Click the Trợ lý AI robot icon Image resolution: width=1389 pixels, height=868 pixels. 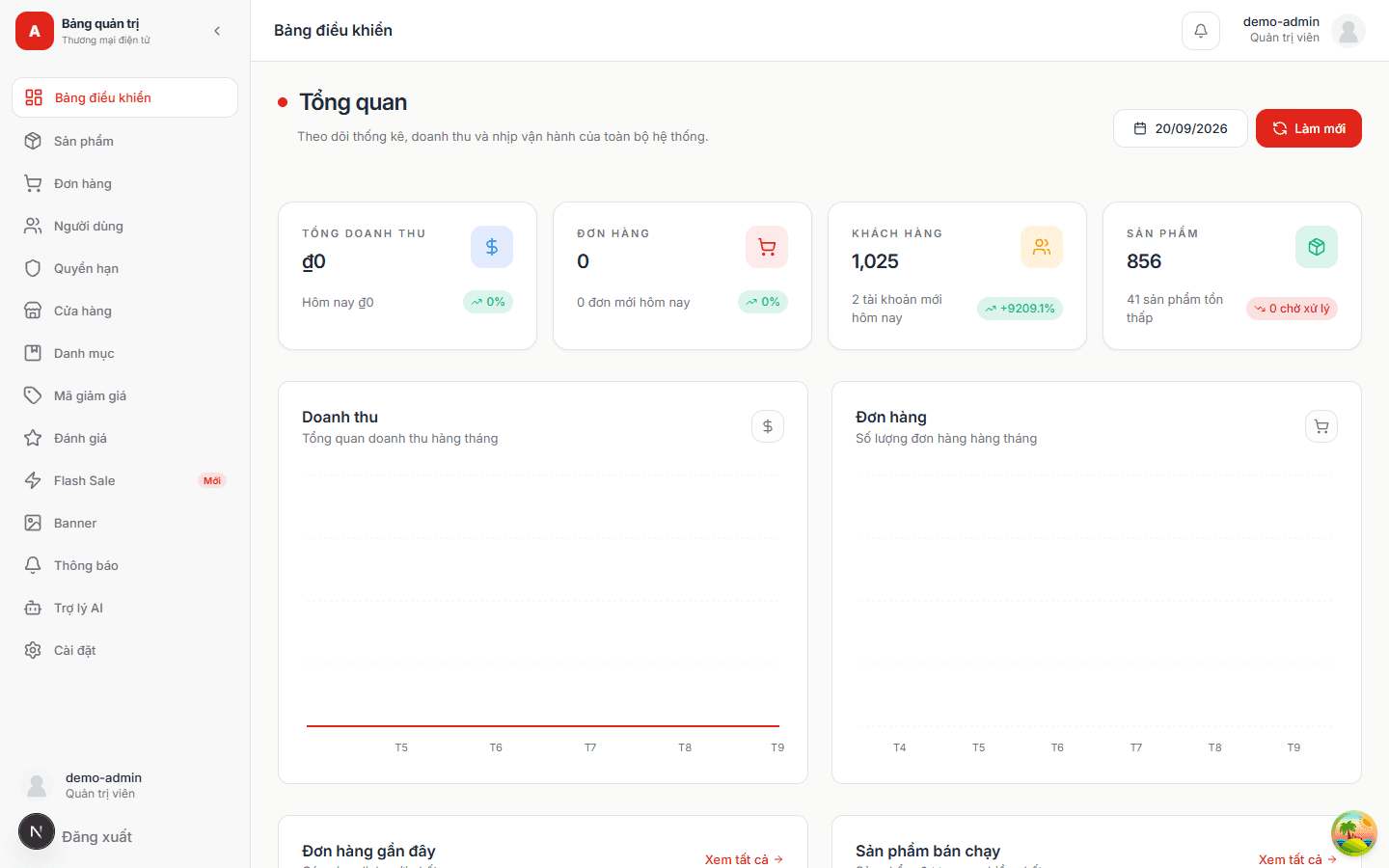coord(33,608)
